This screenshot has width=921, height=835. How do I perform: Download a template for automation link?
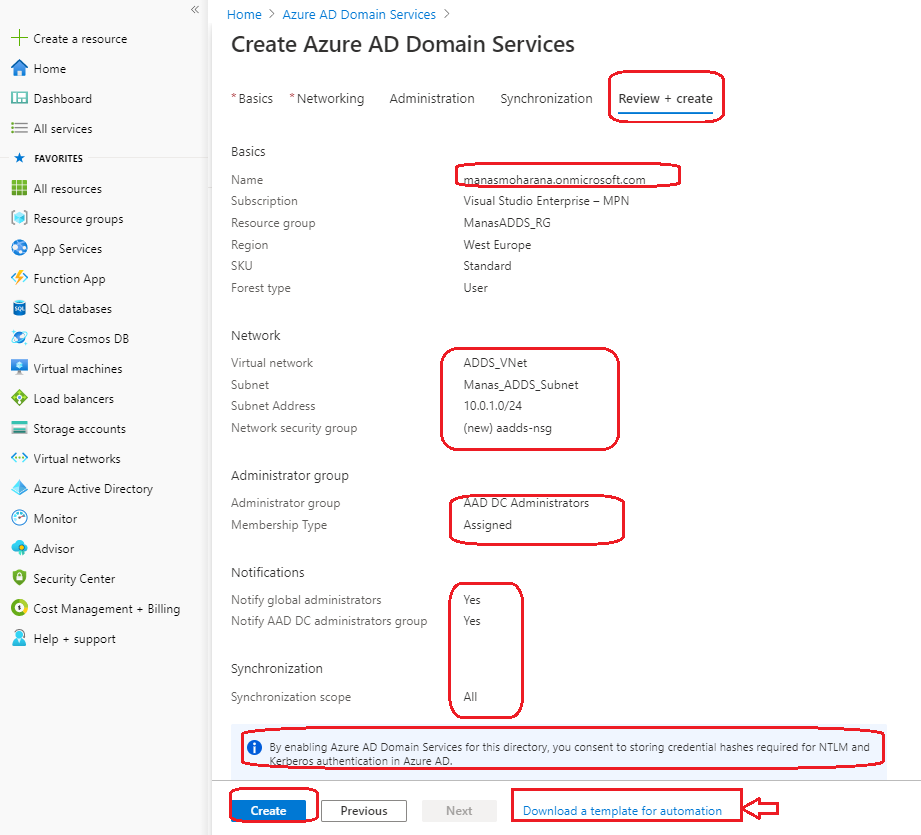pos(622,811)
